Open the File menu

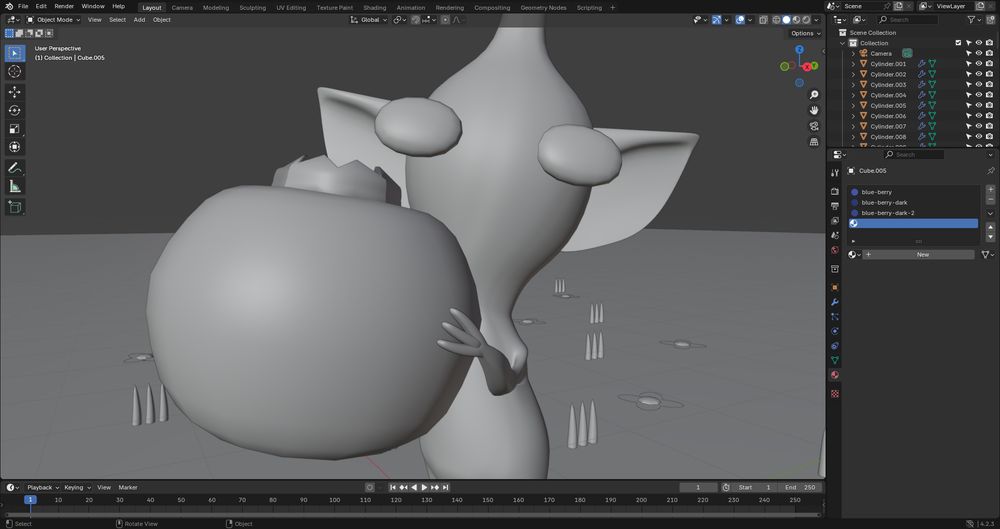23,6
